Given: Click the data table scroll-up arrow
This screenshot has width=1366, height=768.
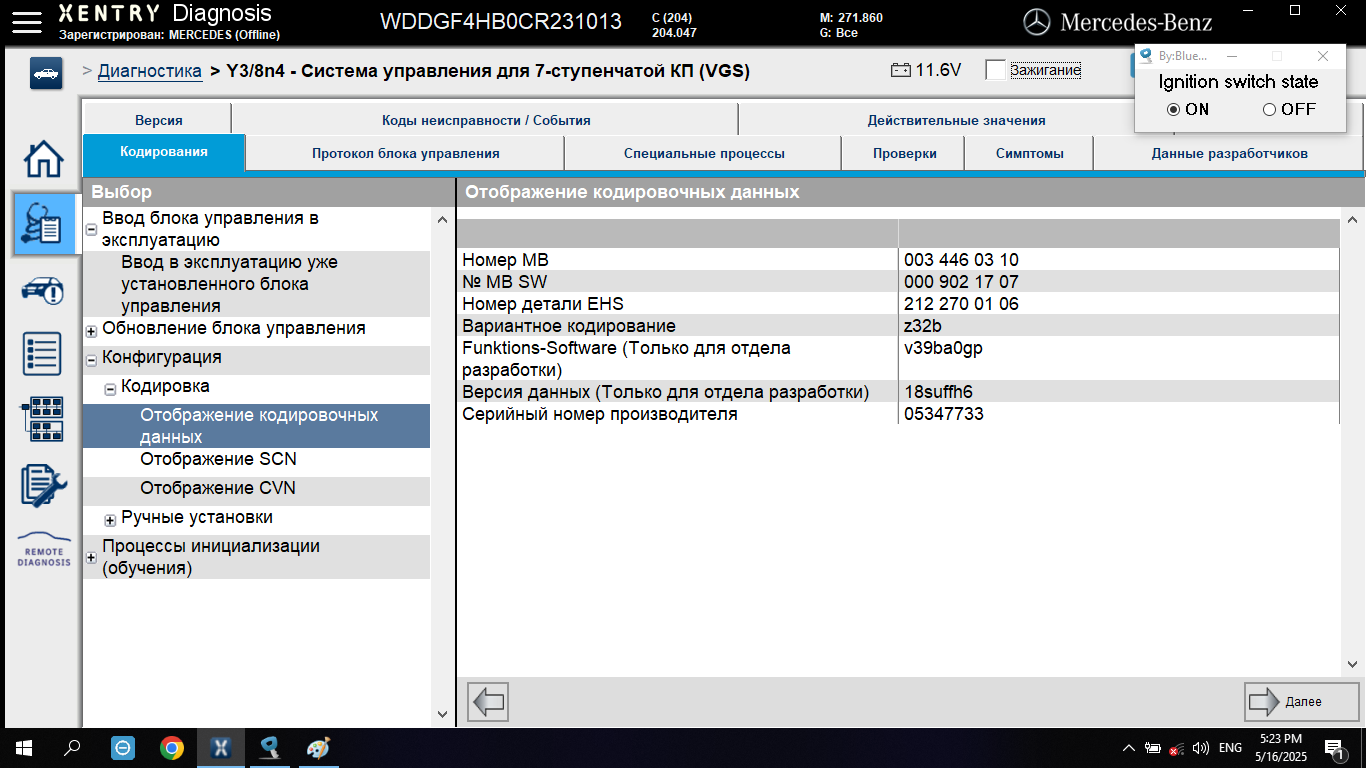Looking at the screenshot, I should 1352,219.
